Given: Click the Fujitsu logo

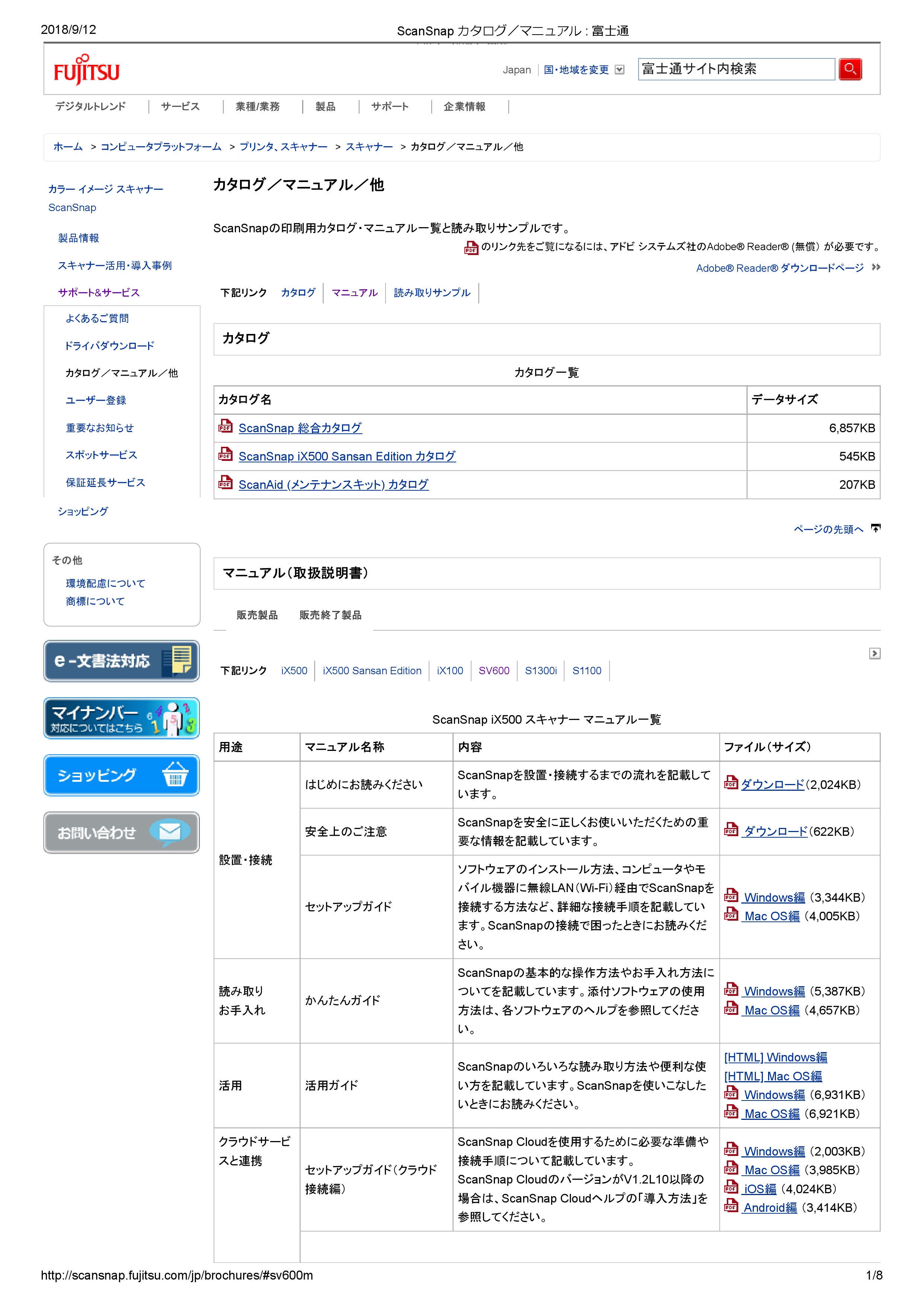Looking at the screenshot, I should point(86,71).
